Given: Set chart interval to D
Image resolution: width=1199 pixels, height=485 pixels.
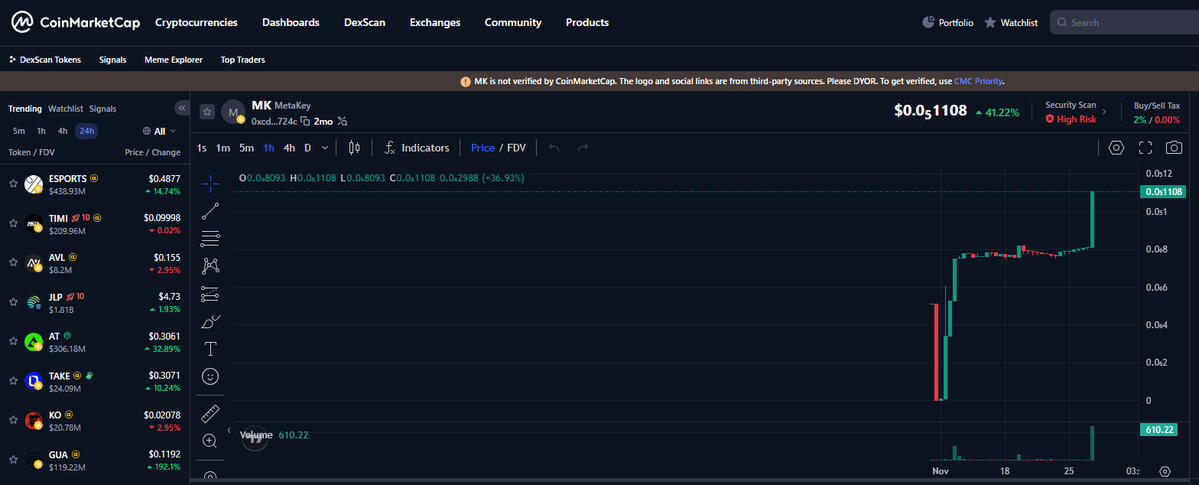Looking at the screenshot, I should pos(307,148).
